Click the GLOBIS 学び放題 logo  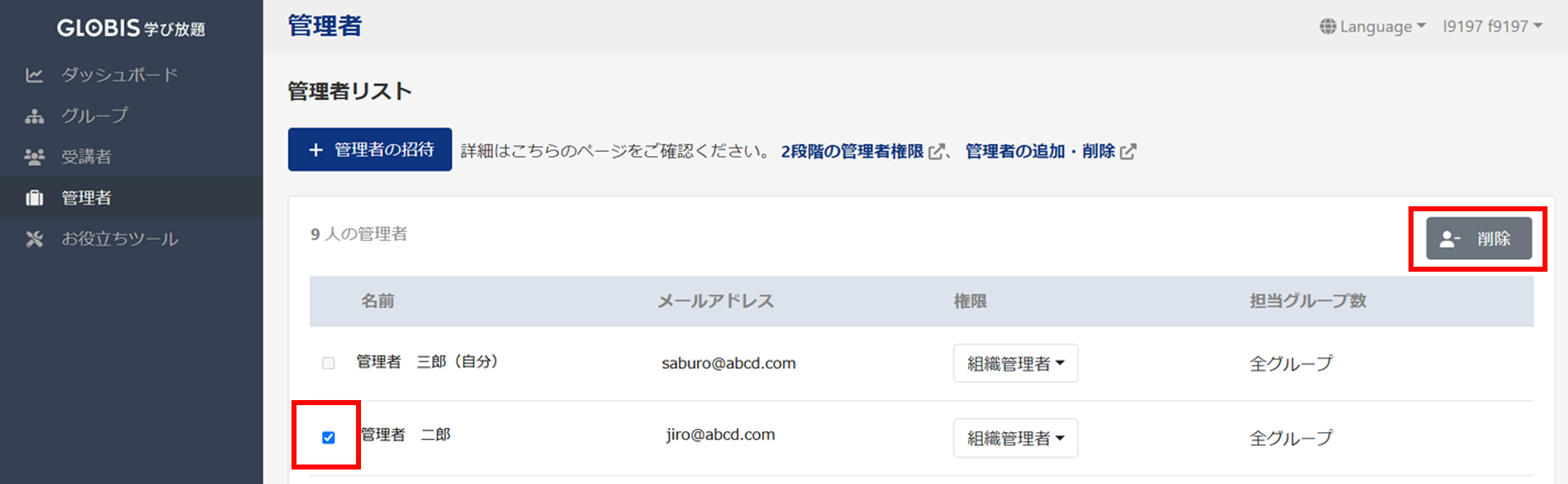click(x=131, y=28)
